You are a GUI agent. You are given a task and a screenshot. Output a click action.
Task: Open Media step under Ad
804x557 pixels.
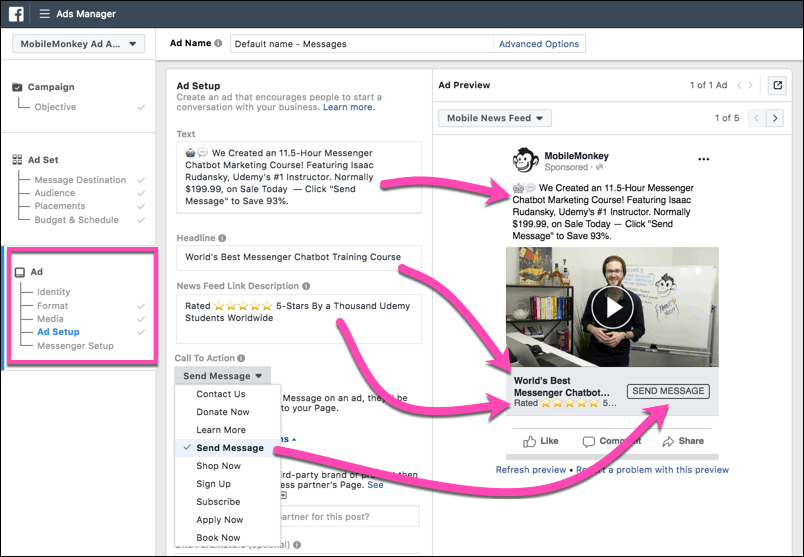click(50, 319)
